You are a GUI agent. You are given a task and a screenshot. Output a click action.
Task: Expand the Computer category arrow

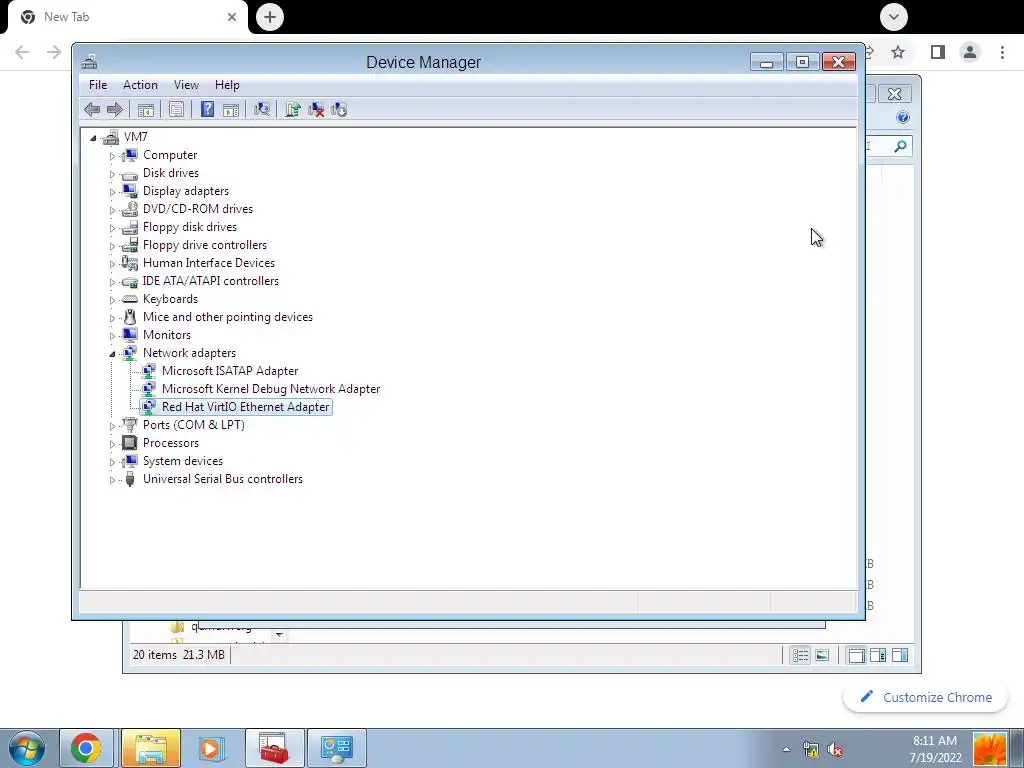(112, 156)
